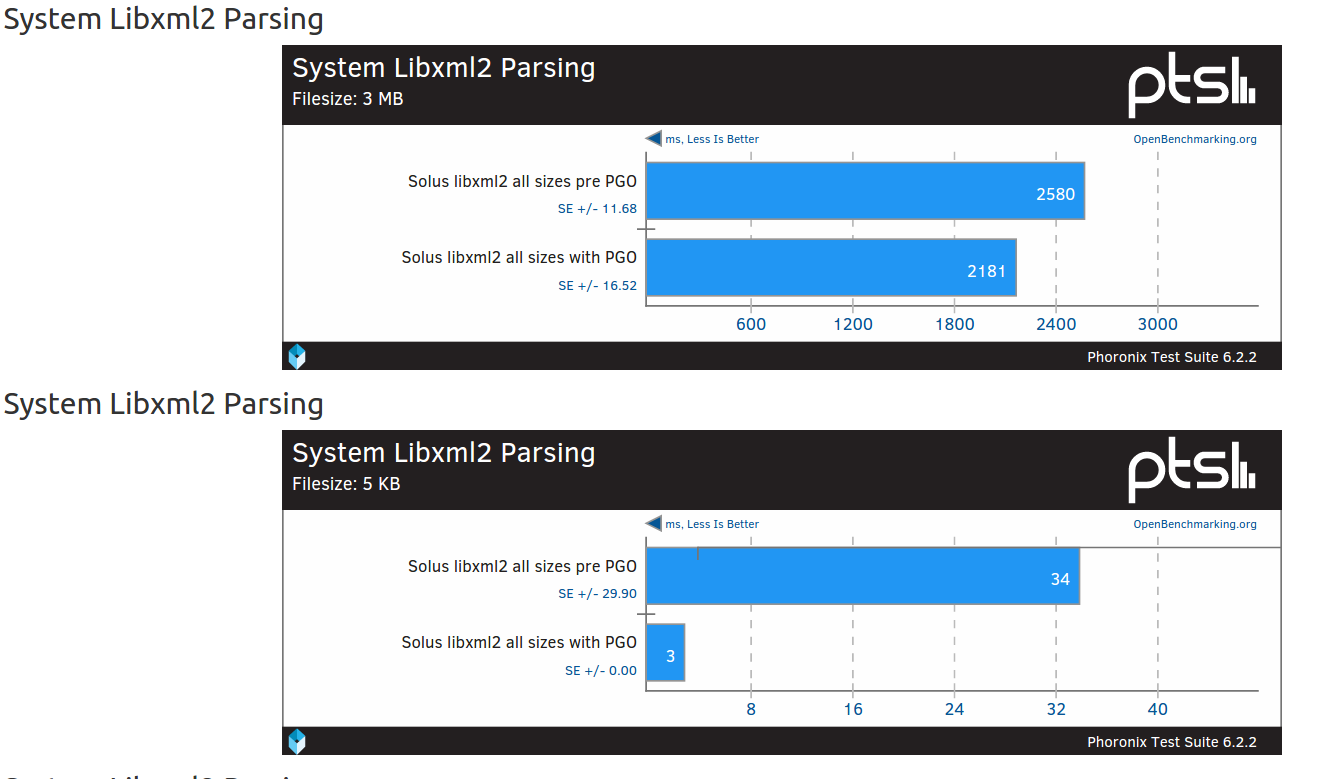This screenshot has height=779, width=1334.
Task: Click the 'Filesize: 3 MB' subtitle
Action: click(x=347, y=99)
